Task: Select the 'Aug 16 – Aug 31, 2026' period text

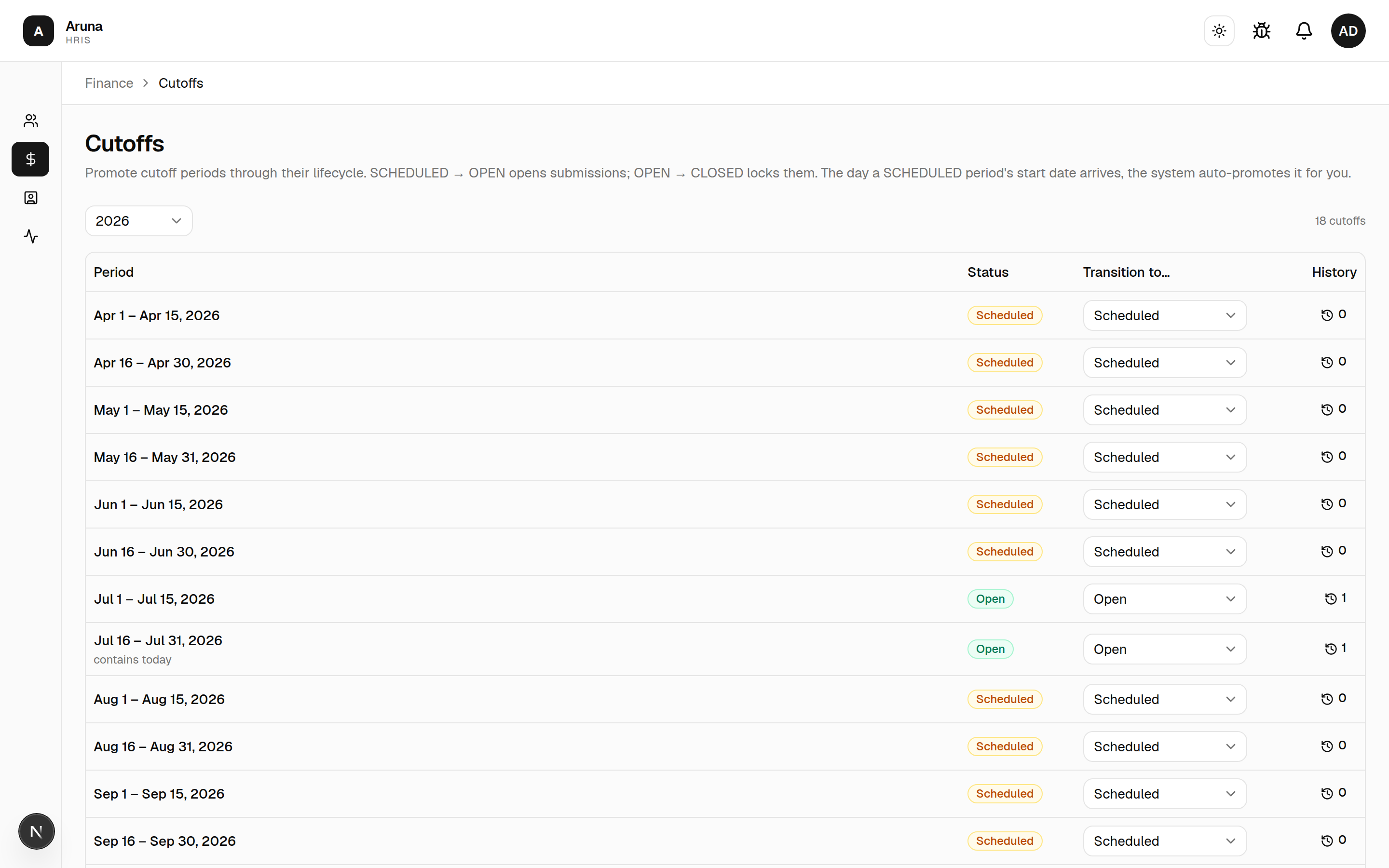Action: click(163, 746)
